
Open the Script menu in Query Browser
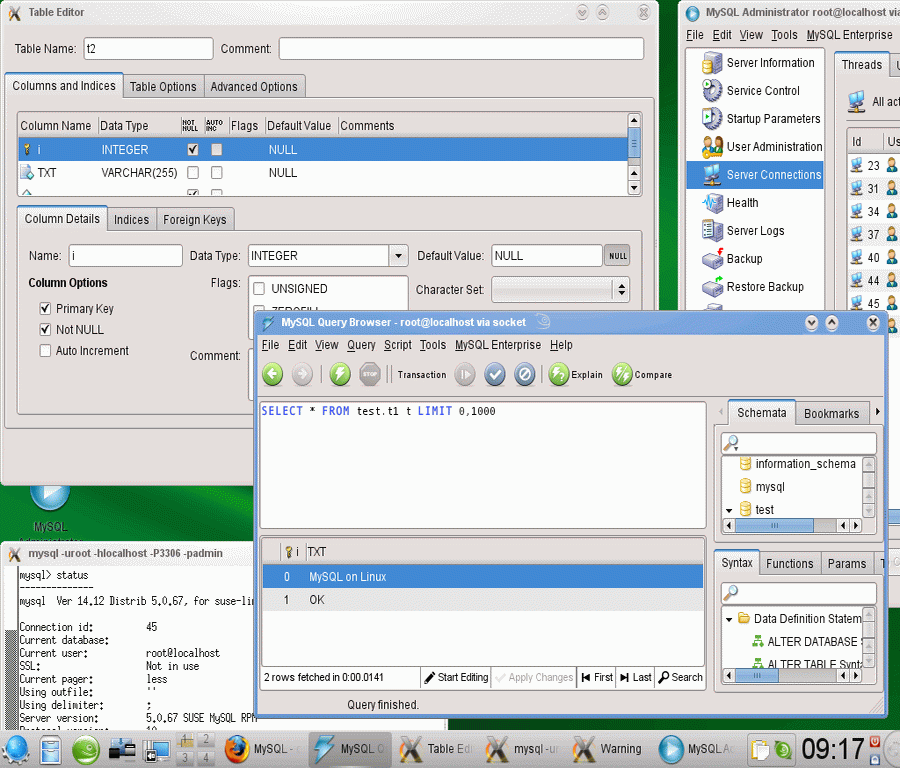pos(398,345)
